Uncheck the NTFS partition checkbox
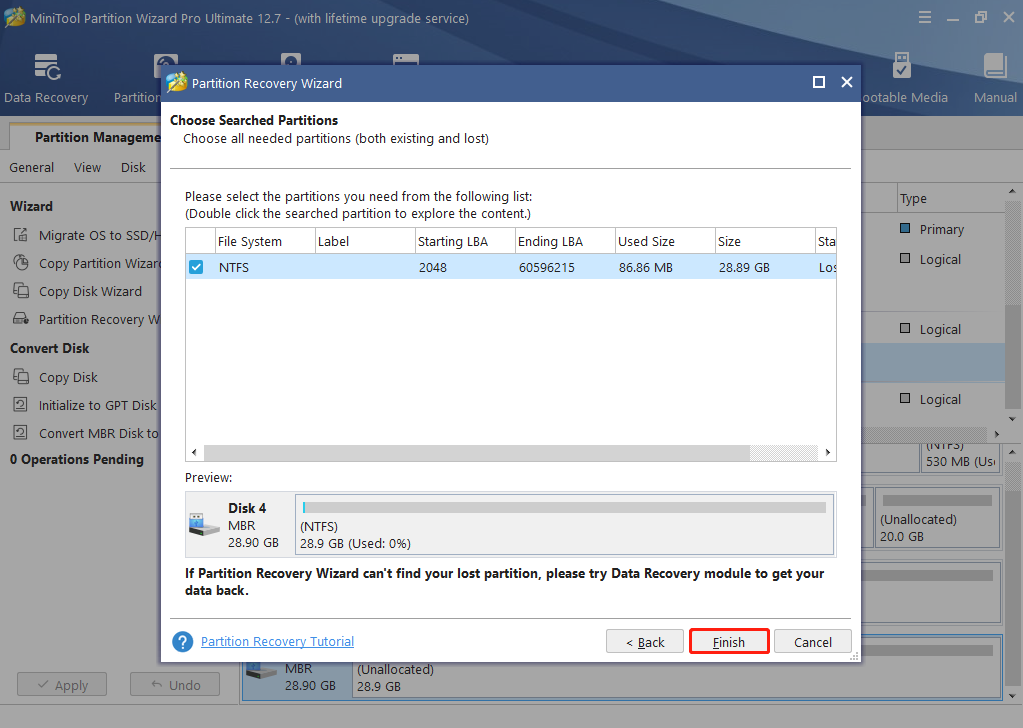This screenshot has width=1023, height=728. pos(196,267)
